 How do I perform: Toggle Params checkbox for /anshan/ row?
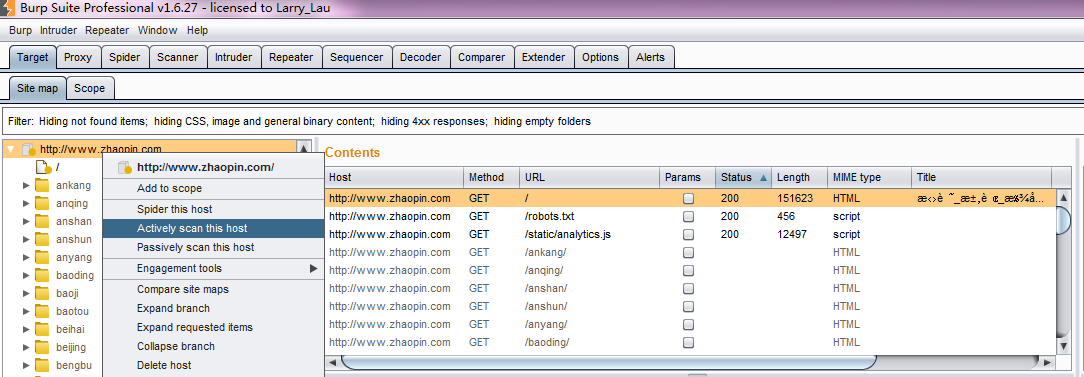[688, 288]
